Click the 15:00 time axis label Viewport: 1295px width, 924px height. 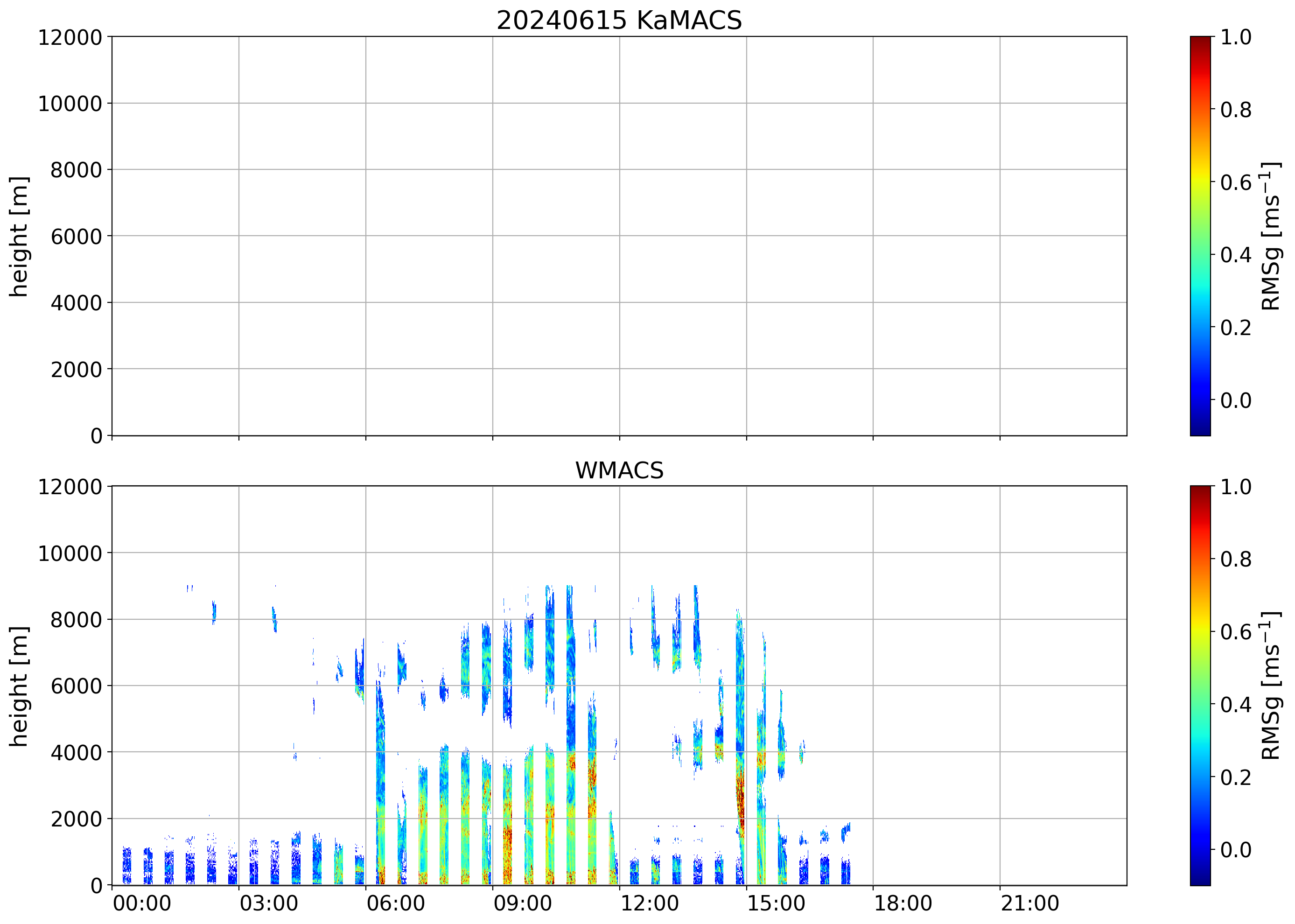776,903
